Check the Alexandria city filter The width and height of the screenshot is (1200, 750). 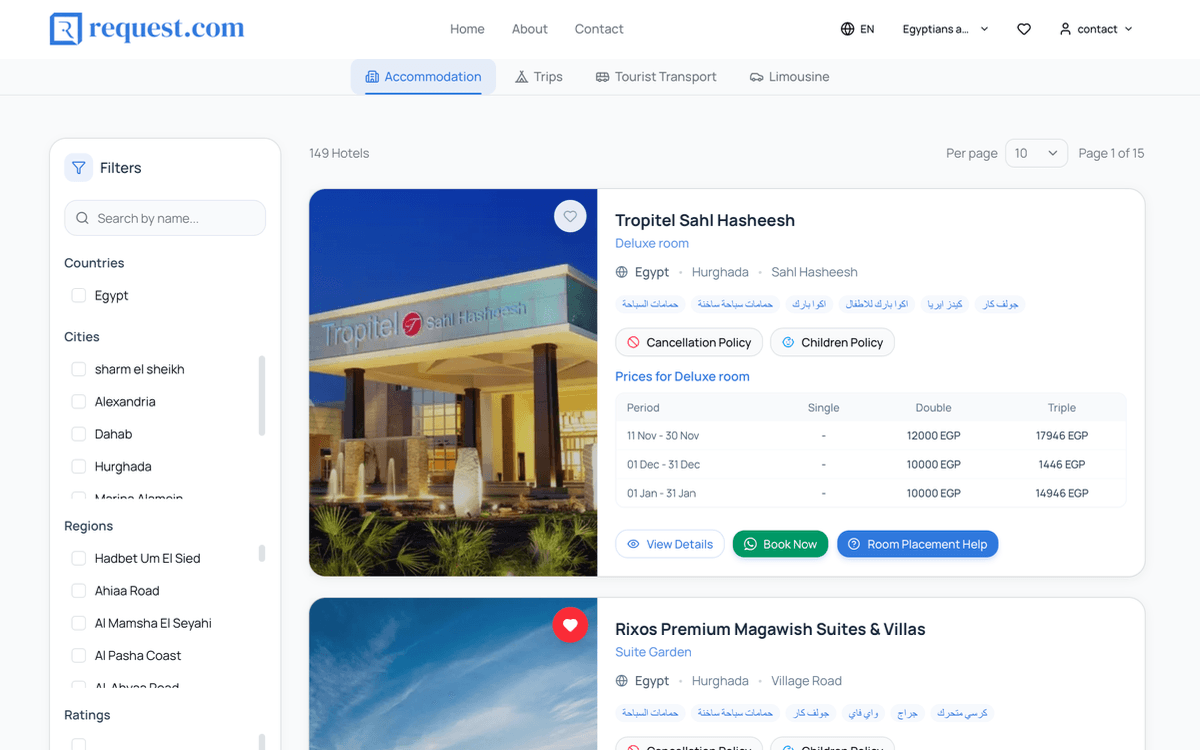78,402
